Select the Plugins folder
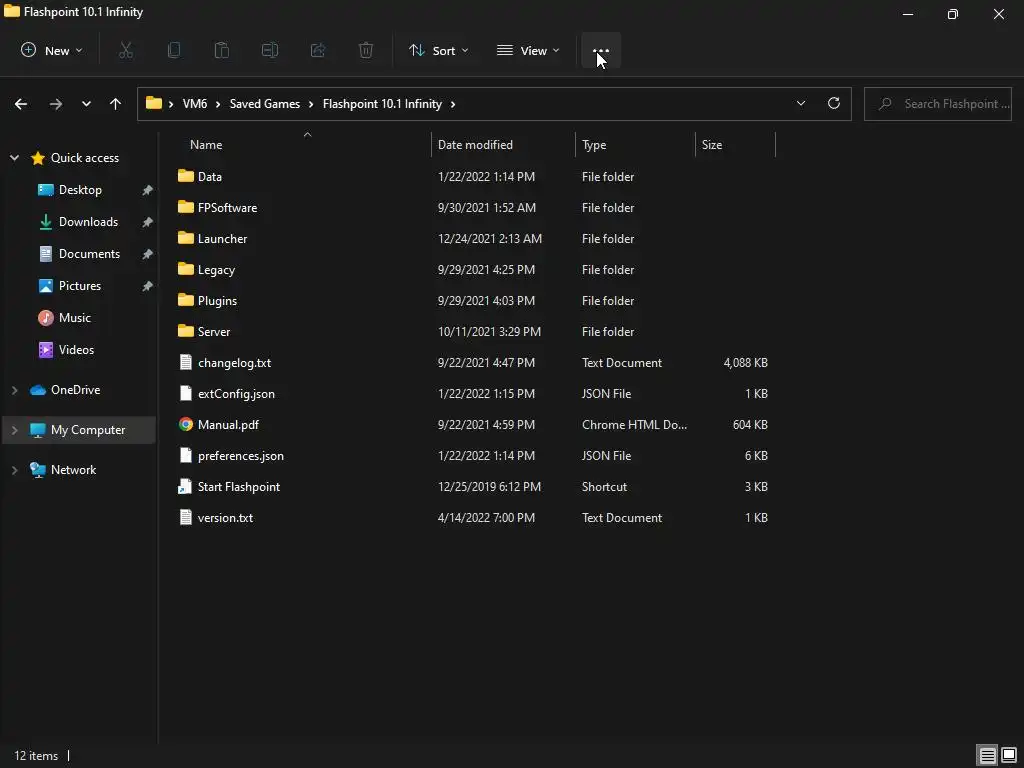This screenshot has height=768, width=1024. pos(217,301)
